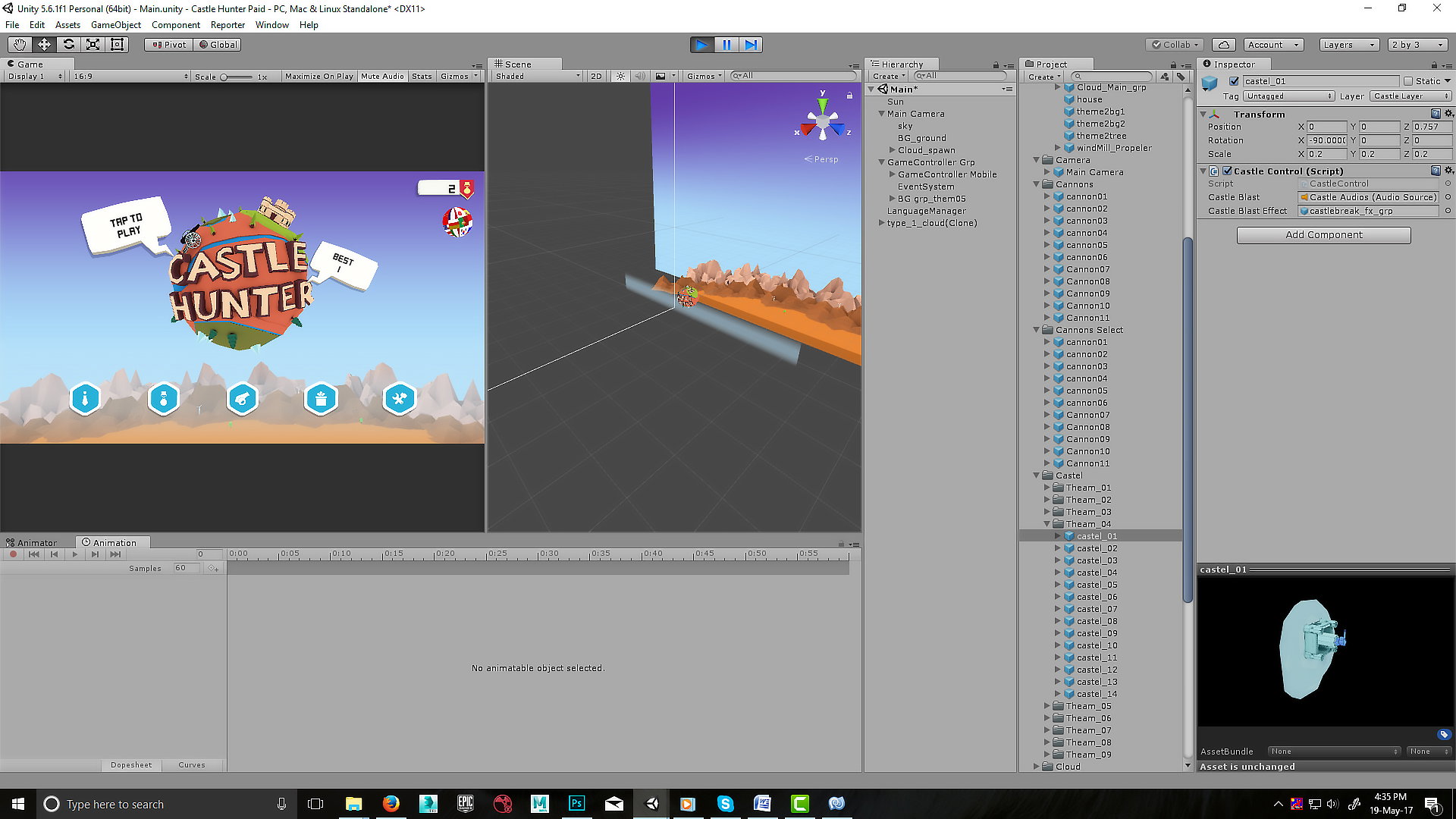
Task: Open the Collab button
Action: (1175, 45)
